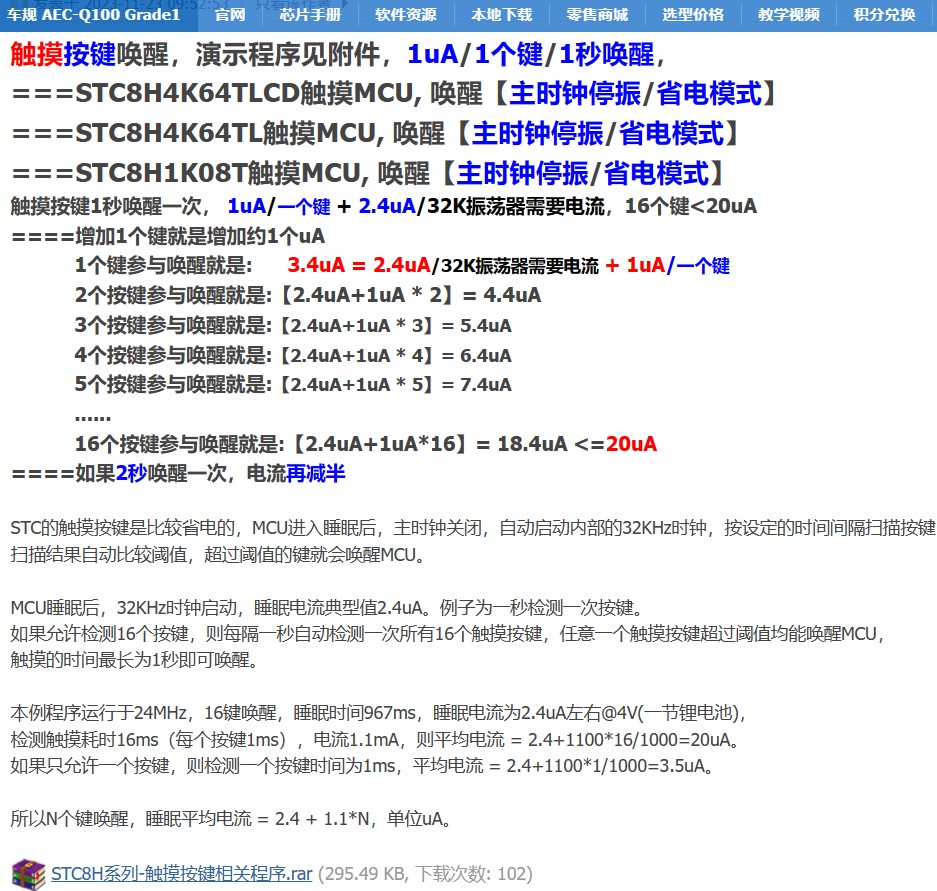Image resolution: width=937 pixels, height=891 pixels.
Task: Click the red 触摸 text in the heading
Action: coord(36,54)
